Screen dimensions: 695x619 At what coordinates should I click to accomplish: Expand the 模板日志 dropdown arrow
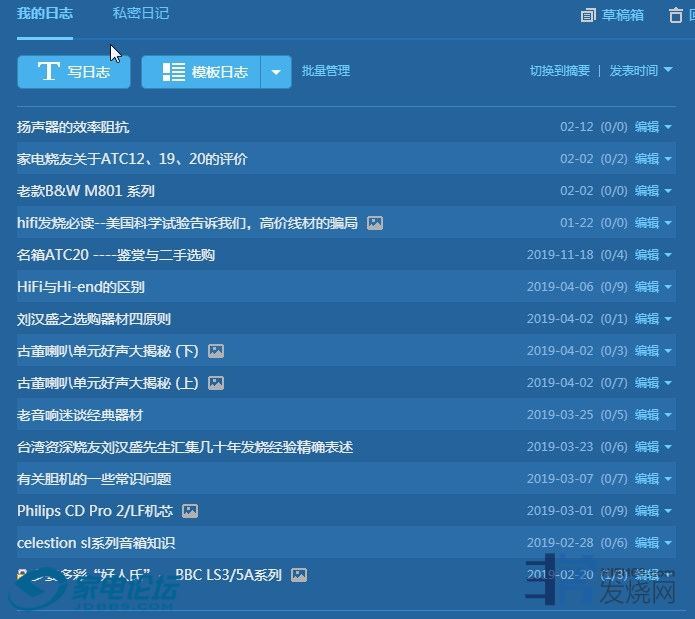tap(276, 72)
